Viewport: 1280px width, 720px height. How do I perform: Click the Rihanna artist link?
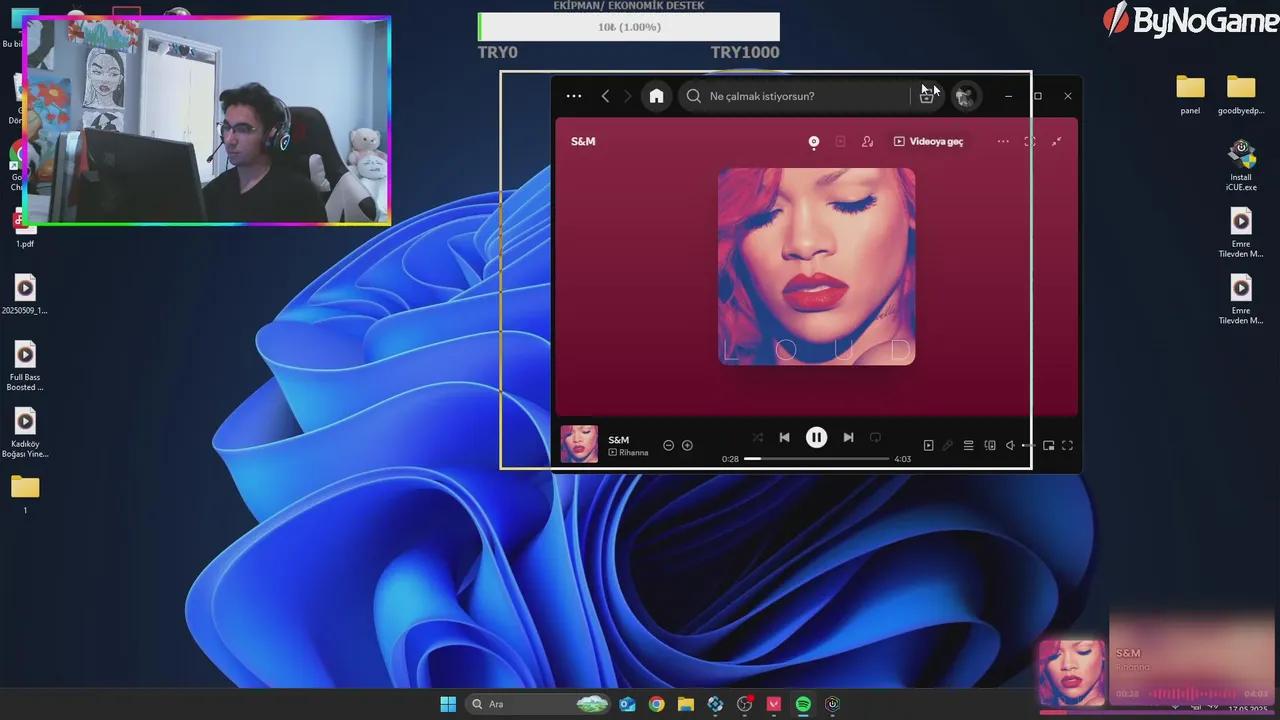[x=633, y=453]
